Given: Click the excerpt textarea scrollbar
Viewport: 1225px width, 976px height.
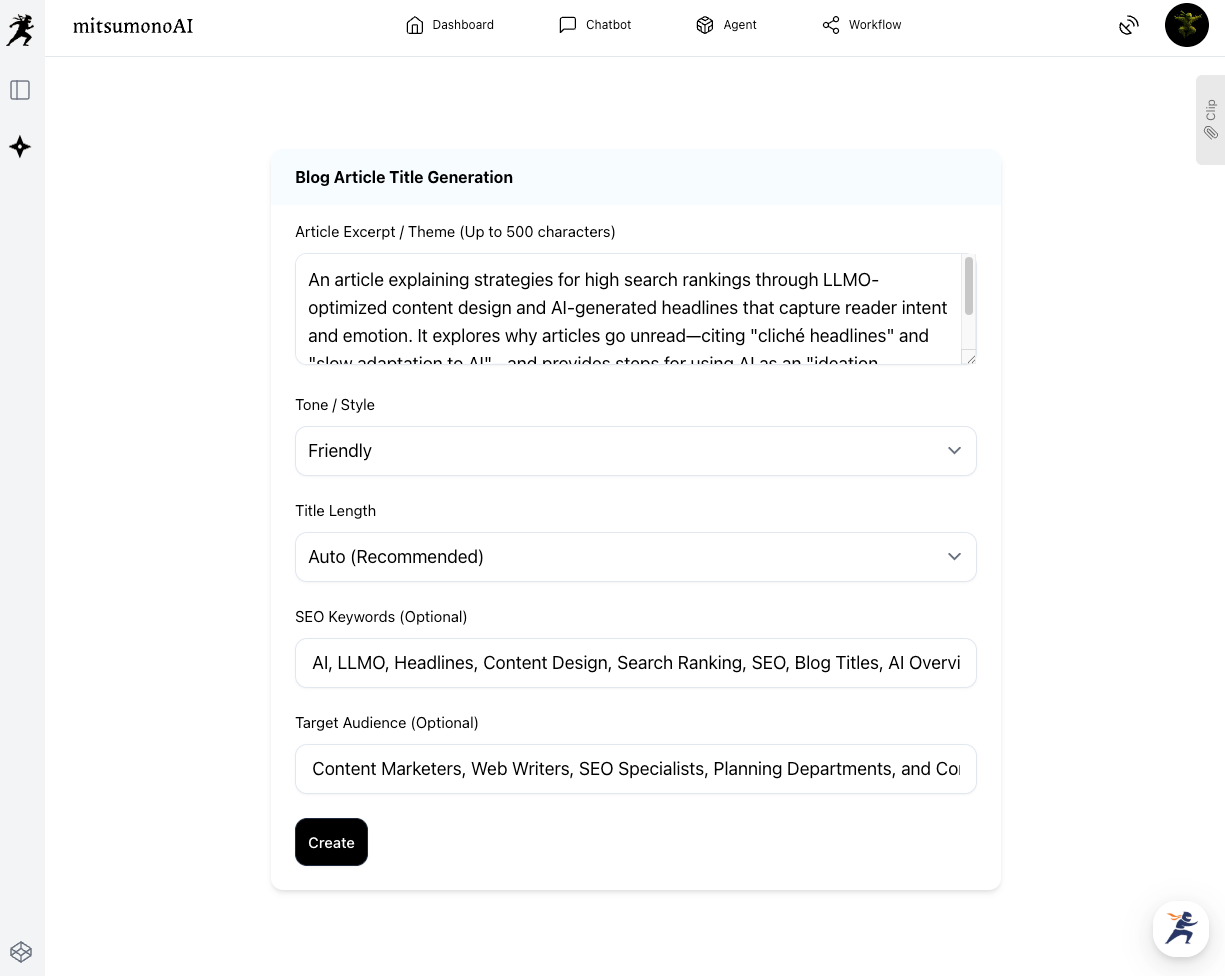Looking at the screenshot, I should pyautogui.click(x=968, y=287).
